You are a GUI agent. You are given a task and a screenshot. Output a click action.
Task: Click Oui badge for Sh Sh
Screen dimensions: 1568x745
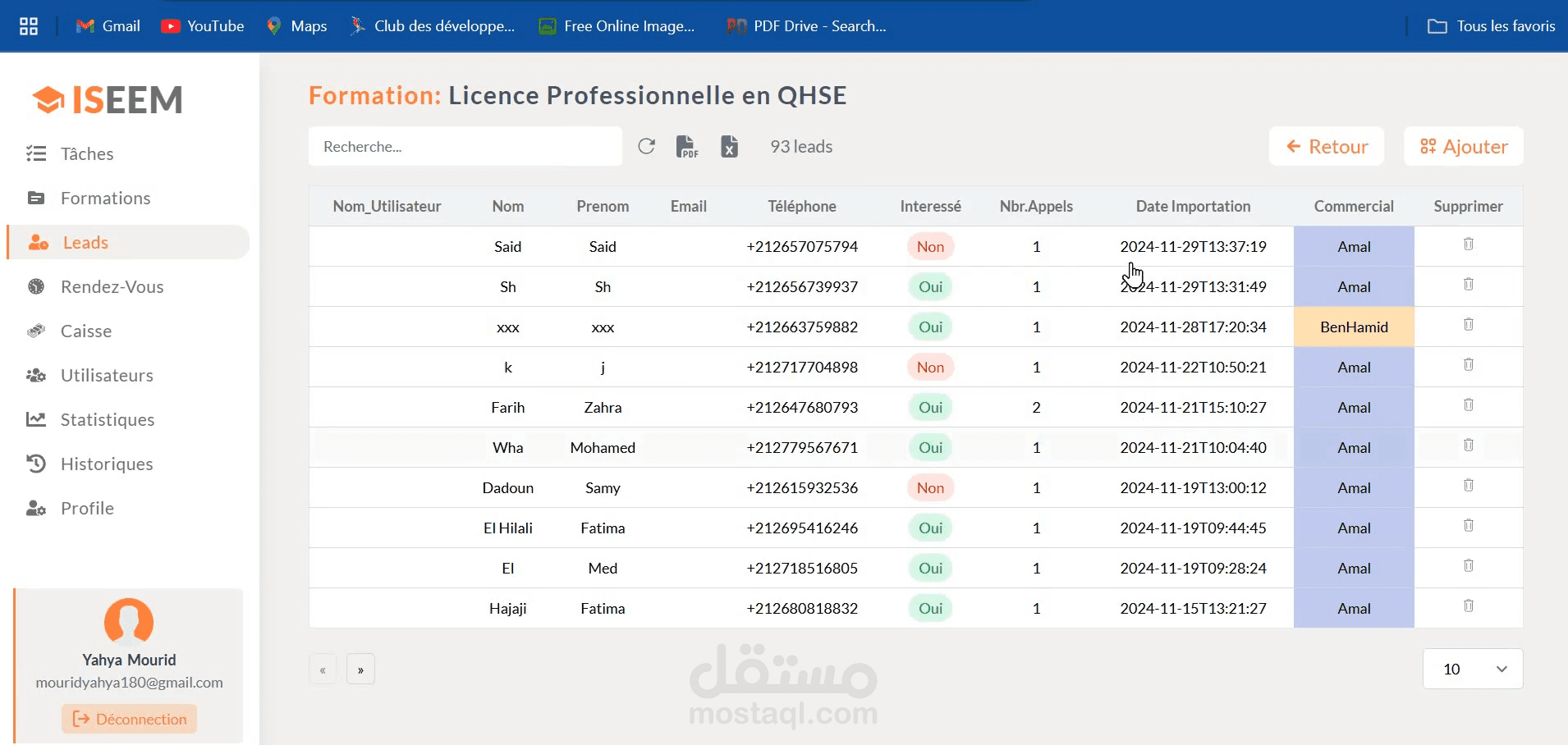pyautogui.click(x=930, y=286)
